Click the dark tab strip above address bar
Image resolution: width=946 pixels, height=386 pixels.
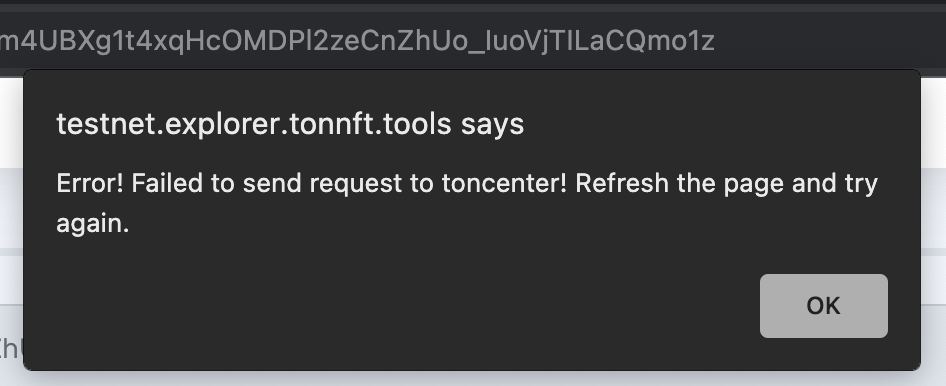tap(473, 5)
